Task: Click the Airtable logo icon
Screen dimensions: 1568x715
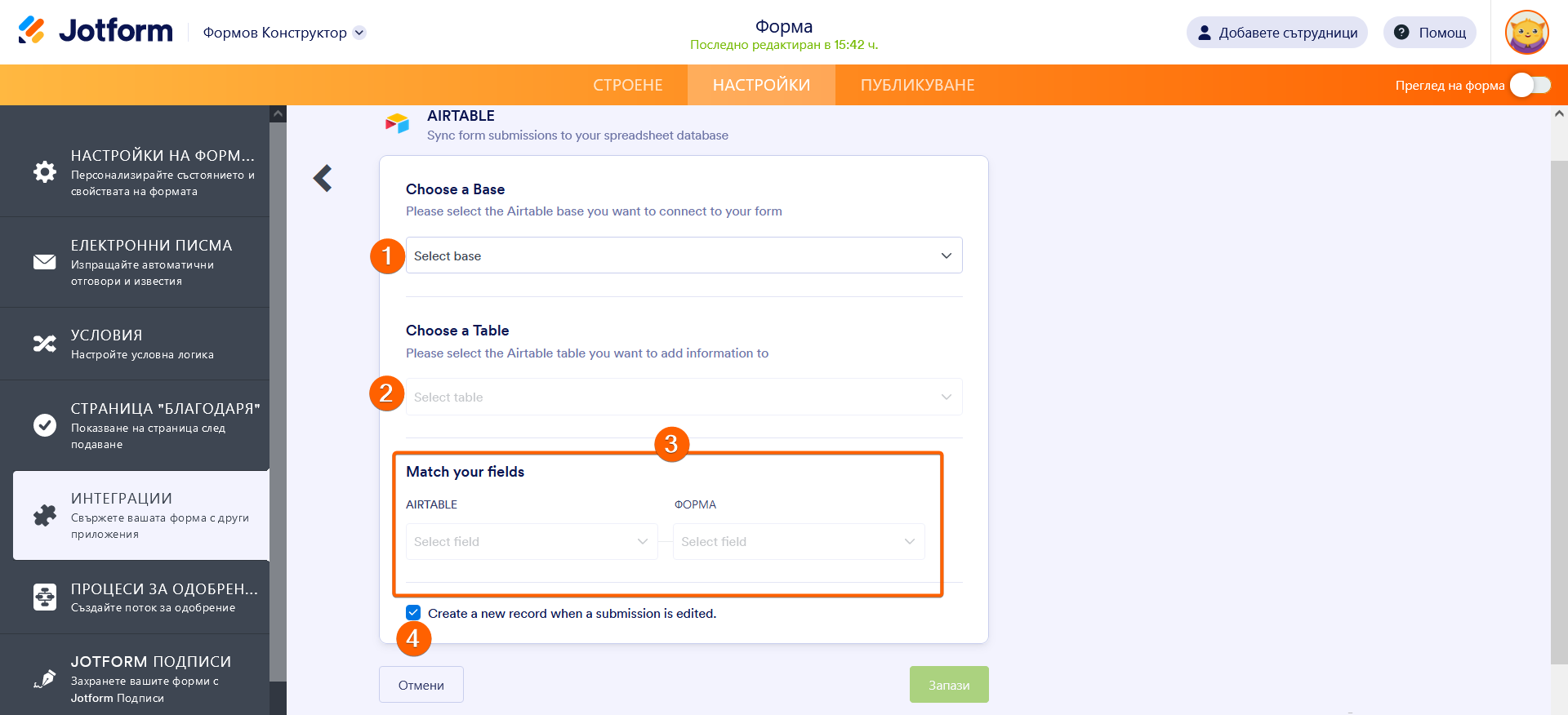Action: (x=397, y=124)
